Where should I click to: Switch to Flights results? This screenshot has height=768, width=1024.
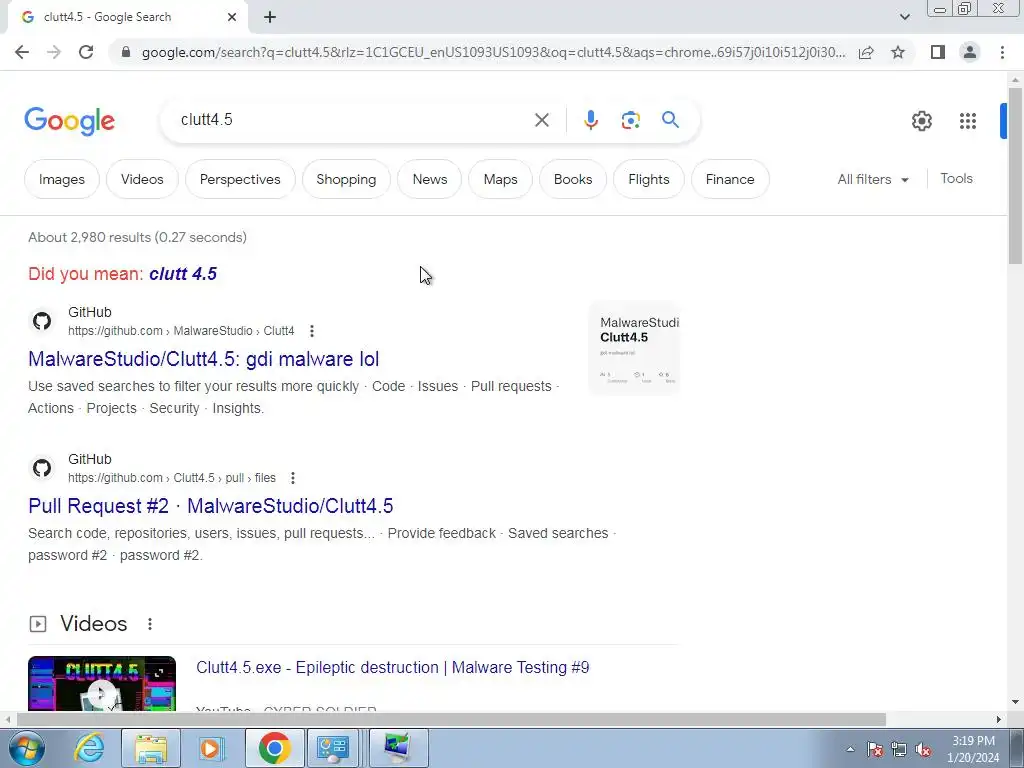[x=648, y=179]
